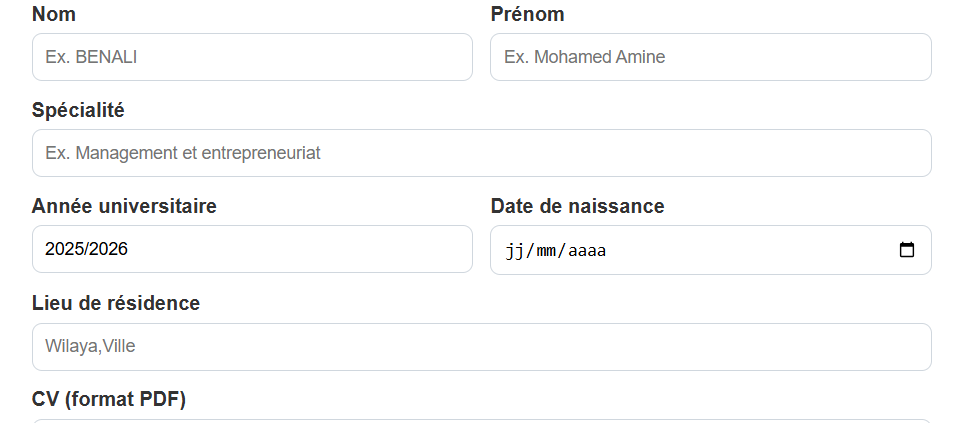Select the Spécialité input box
Image resolution: width=960 pixels, height=423 pixels.
(481, 153)
